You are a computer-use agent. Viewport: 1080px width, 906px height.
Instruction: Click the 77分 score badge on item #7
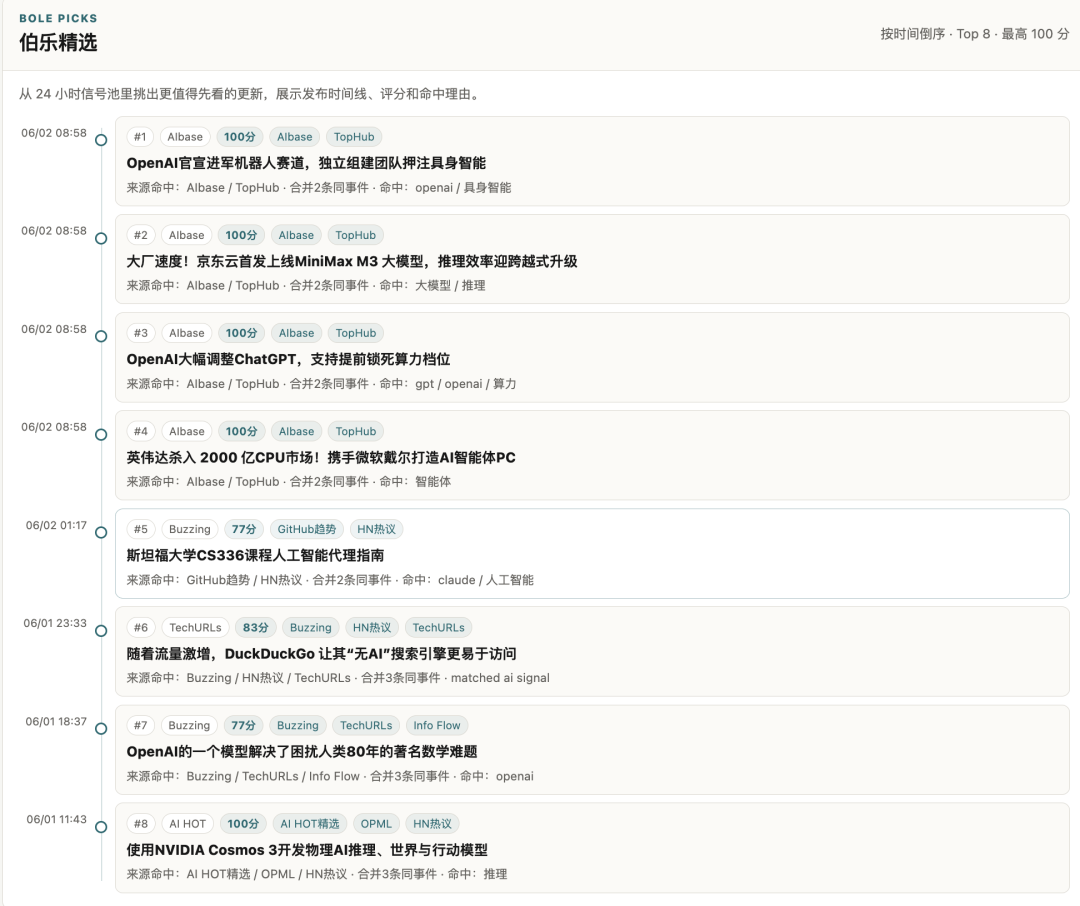243,725
